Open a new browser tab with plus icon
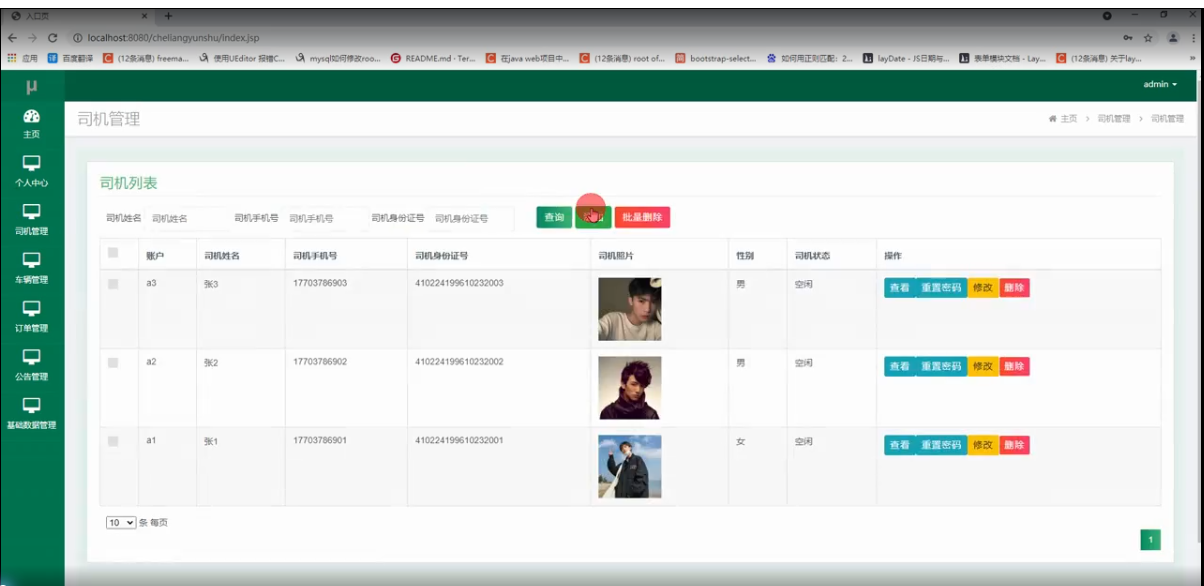Viewport: 1204px width, 586px height. (x=169, y=16)
